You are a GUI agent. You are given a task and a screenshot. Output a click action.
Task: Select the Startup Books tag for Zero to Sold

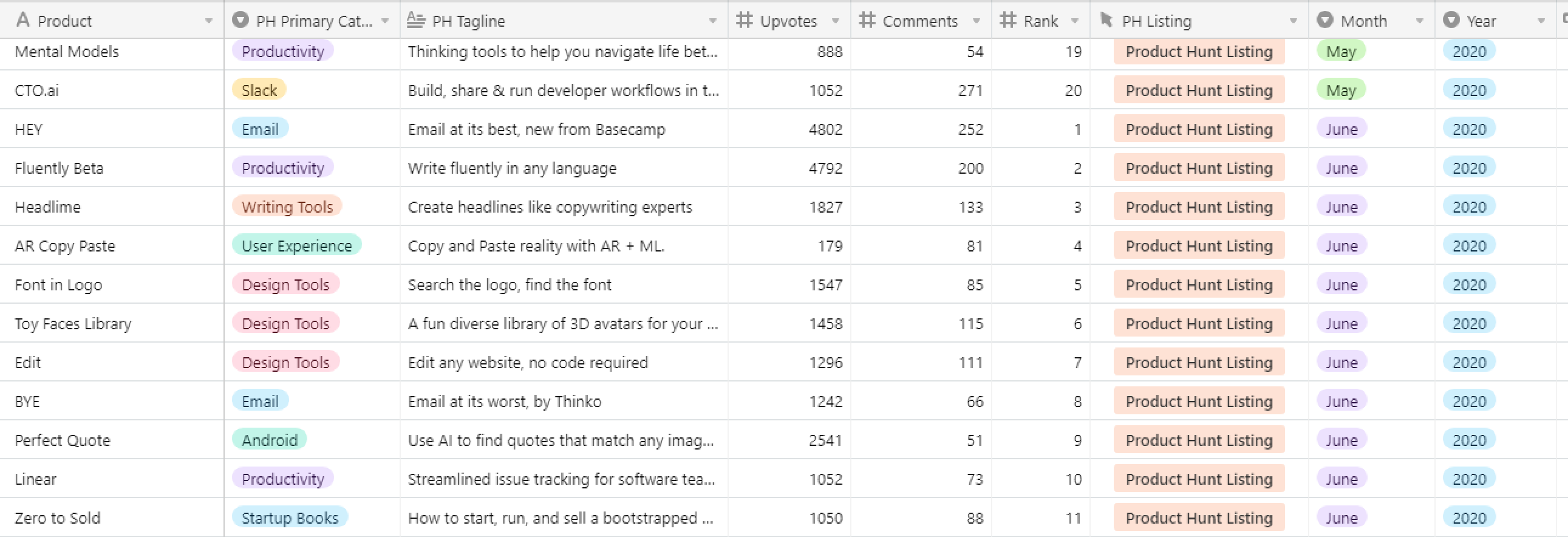(290, 518)
